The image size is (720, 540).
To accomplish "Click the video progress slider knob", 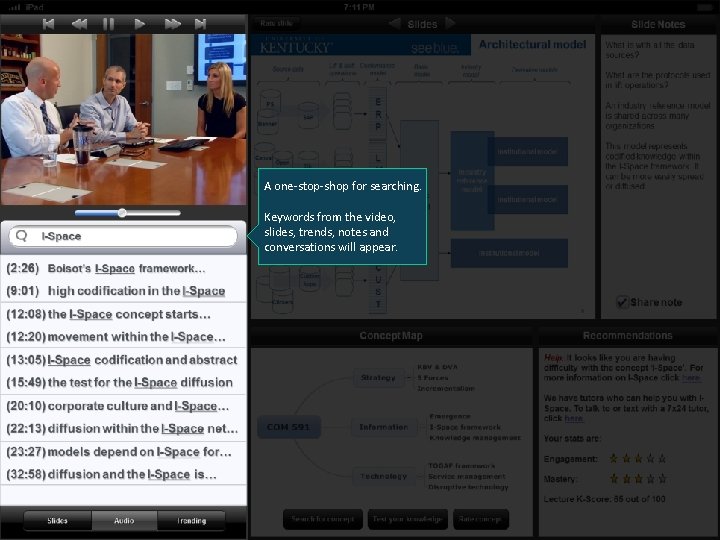I will coord(122,213).
